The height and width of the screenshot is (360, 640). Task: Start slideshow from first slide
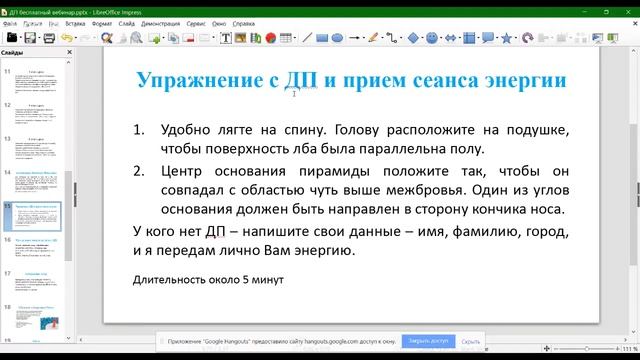coord(598,38)
